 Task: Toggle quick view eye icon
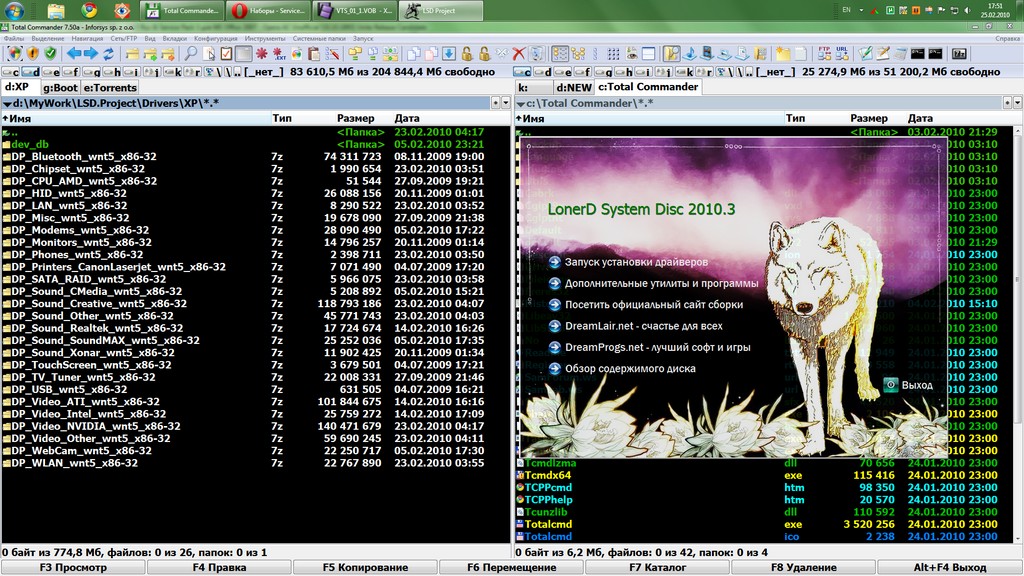(x=631, y=53)
